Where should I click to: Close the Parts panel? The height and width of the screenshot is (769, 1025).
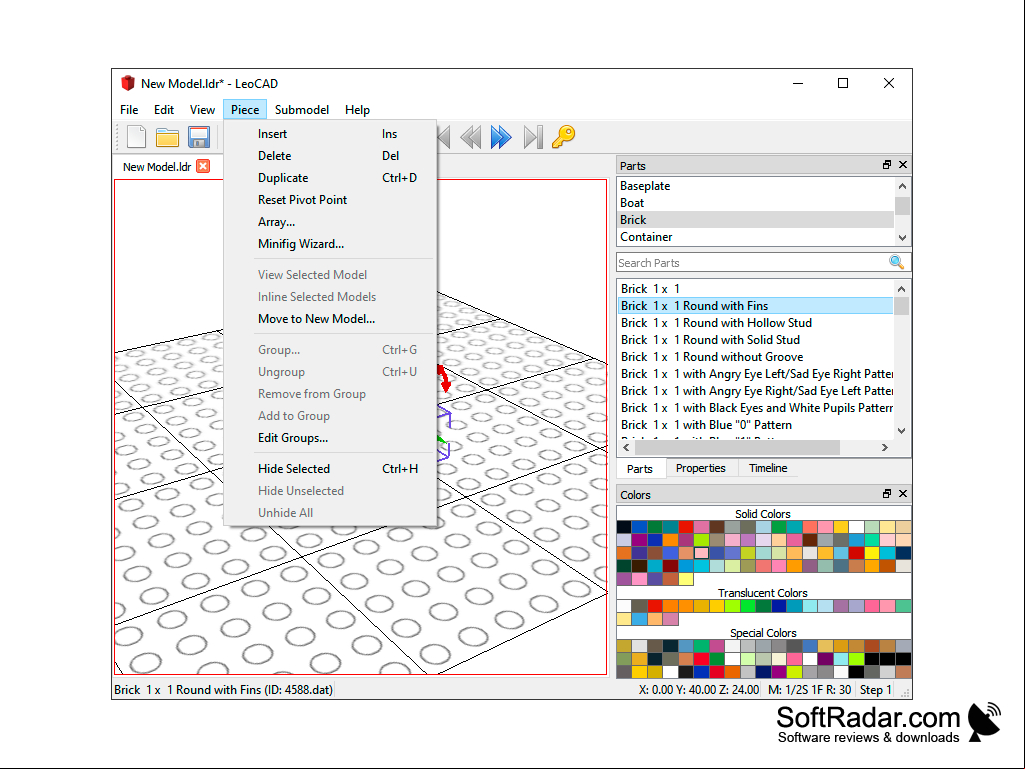coord(903,165)
